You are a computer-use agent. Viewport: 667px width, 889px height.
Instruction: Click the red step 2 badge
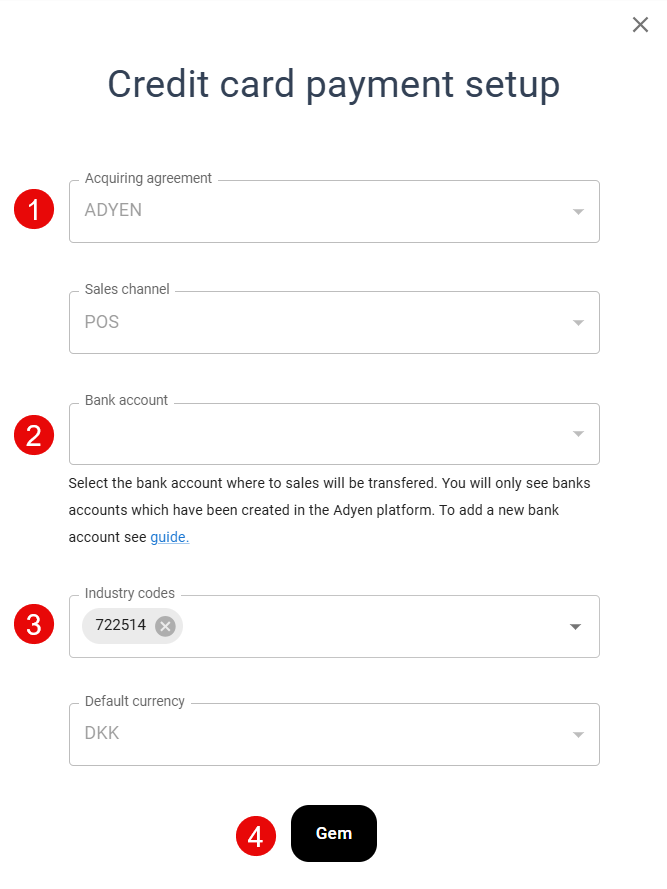34,435
